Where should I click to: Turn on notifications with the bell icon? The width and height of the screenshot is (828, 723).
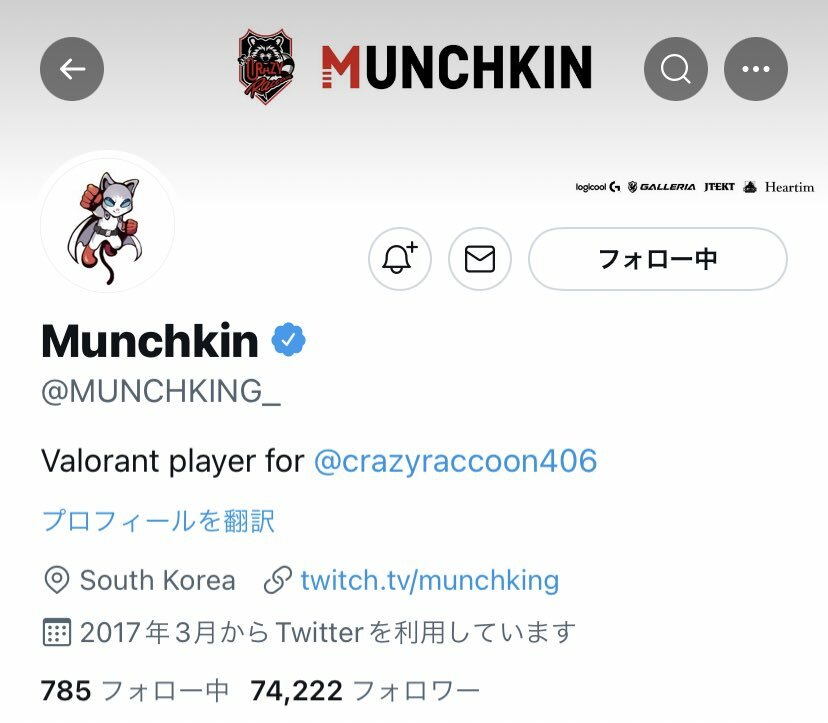(400, 259)
